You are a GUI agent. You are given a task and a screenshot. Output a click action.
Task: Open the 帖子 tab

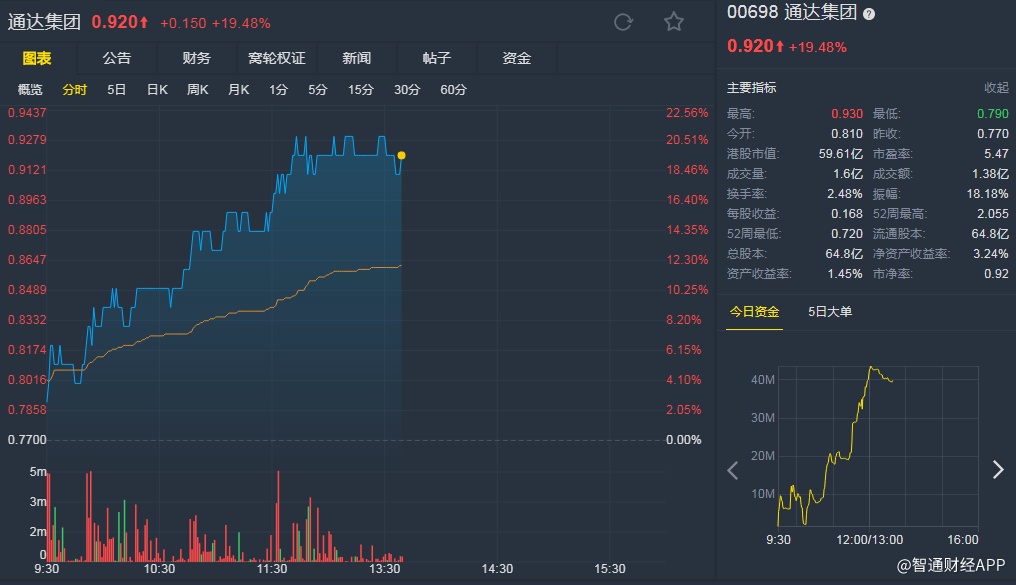[x=437, y=59]
